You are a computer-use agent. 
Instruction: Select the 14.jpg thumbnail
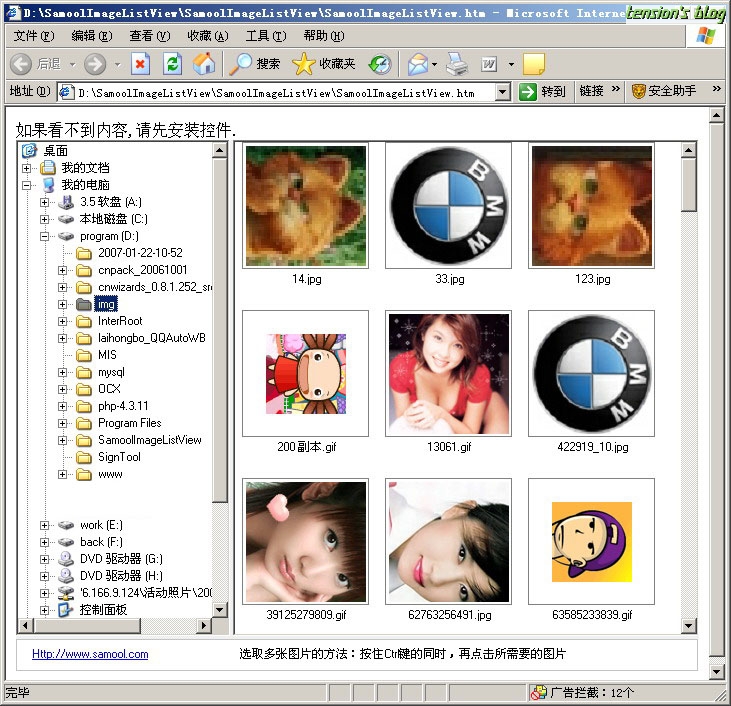306,206
